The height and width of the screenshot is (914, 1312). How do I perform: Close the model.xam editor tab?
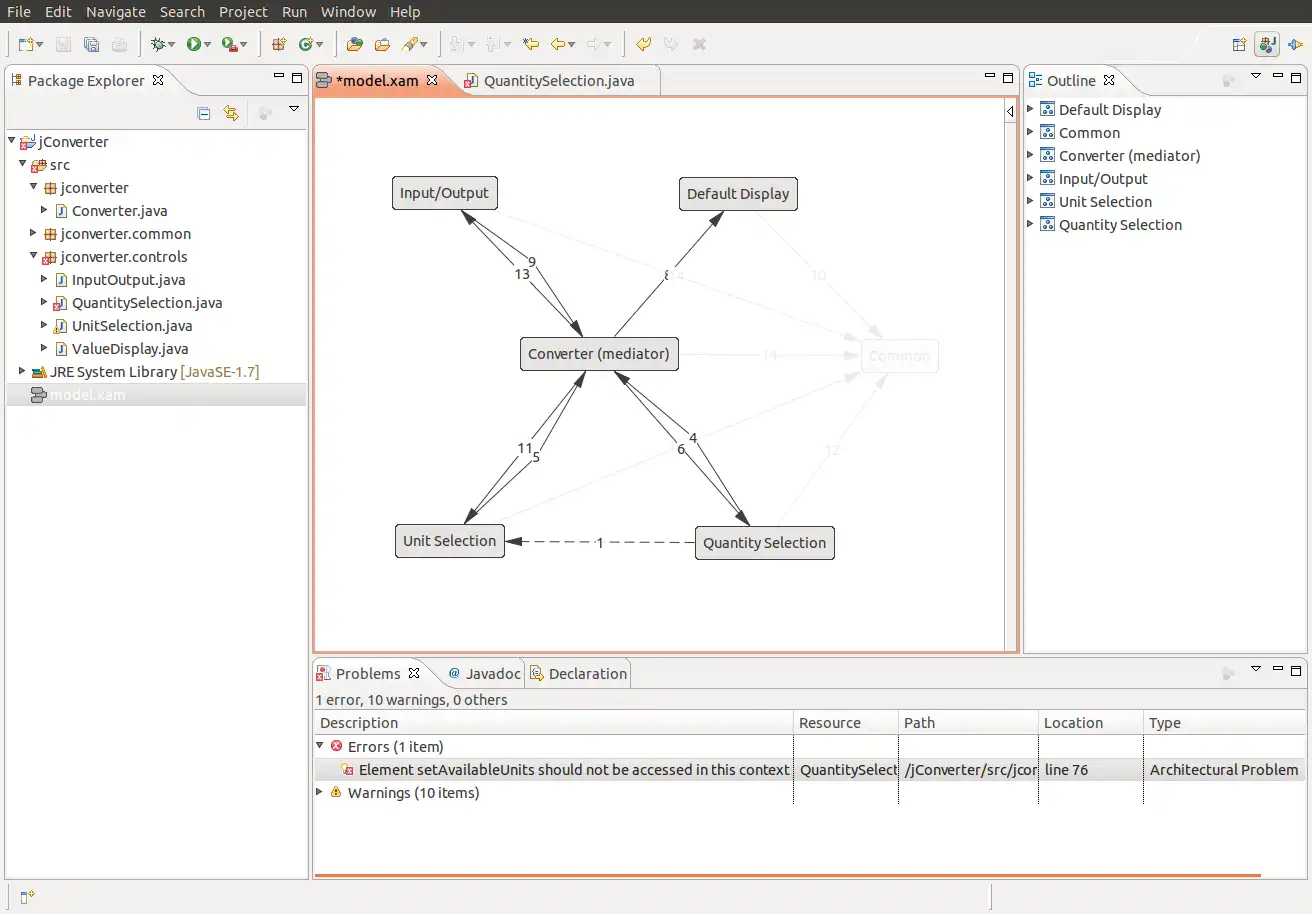click(432, 80)
